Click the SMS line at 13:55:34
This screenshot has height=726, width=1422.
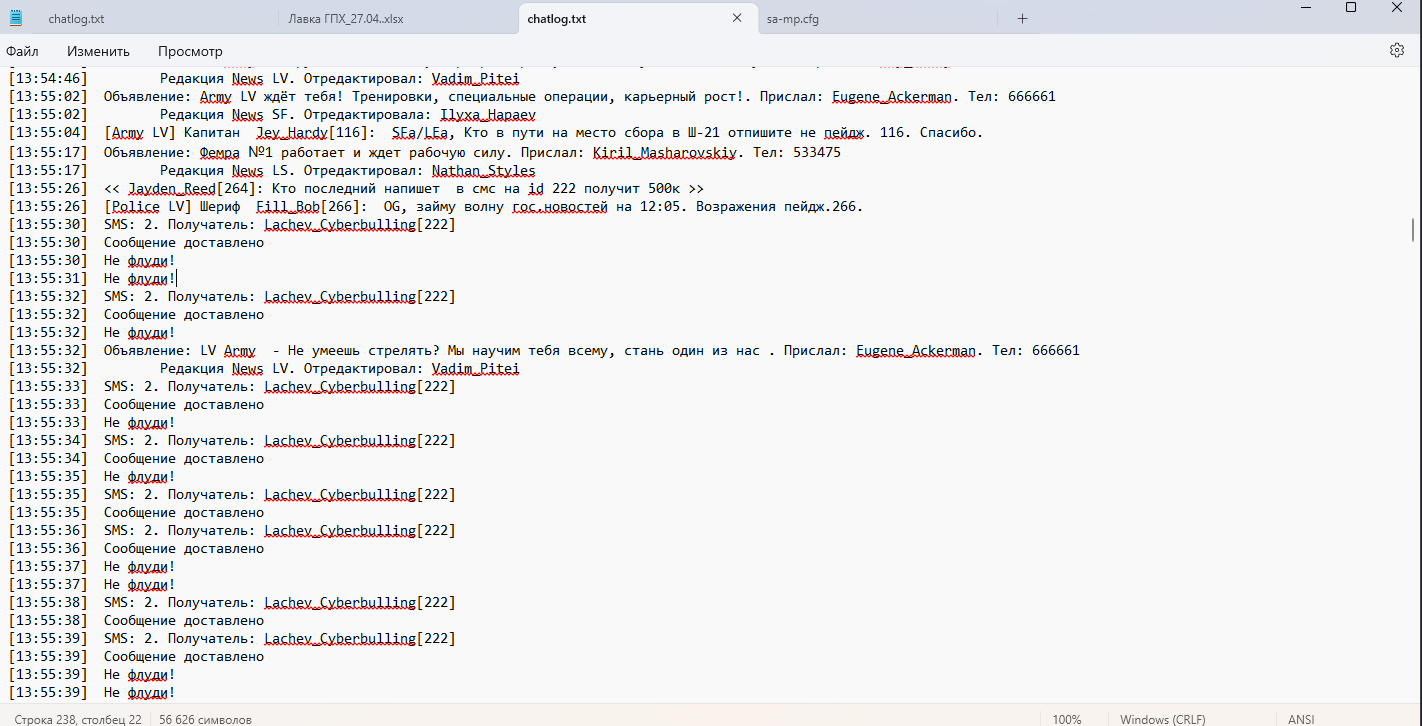coord(280,441)
